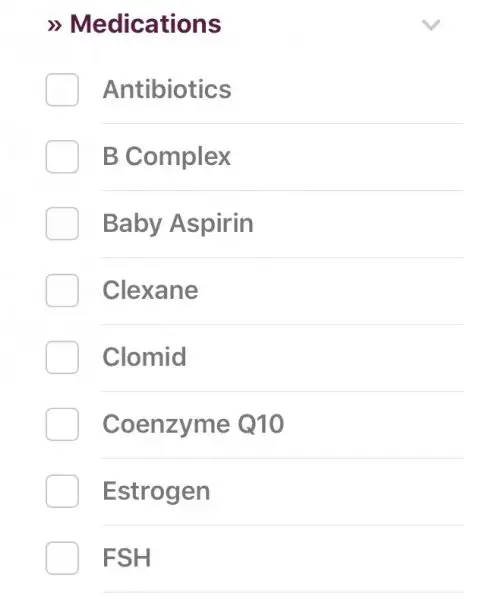Pick the Coenzyme Q10 label text

(x=193, y=424)
